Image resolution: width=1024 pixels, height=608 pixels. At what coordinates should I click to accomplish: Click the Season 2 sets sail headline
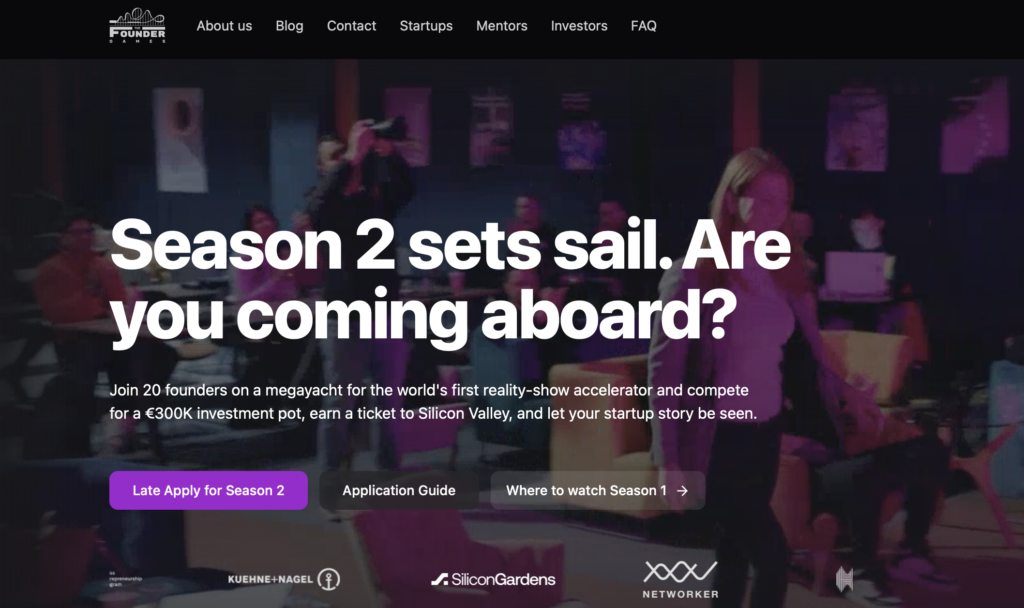450,280
